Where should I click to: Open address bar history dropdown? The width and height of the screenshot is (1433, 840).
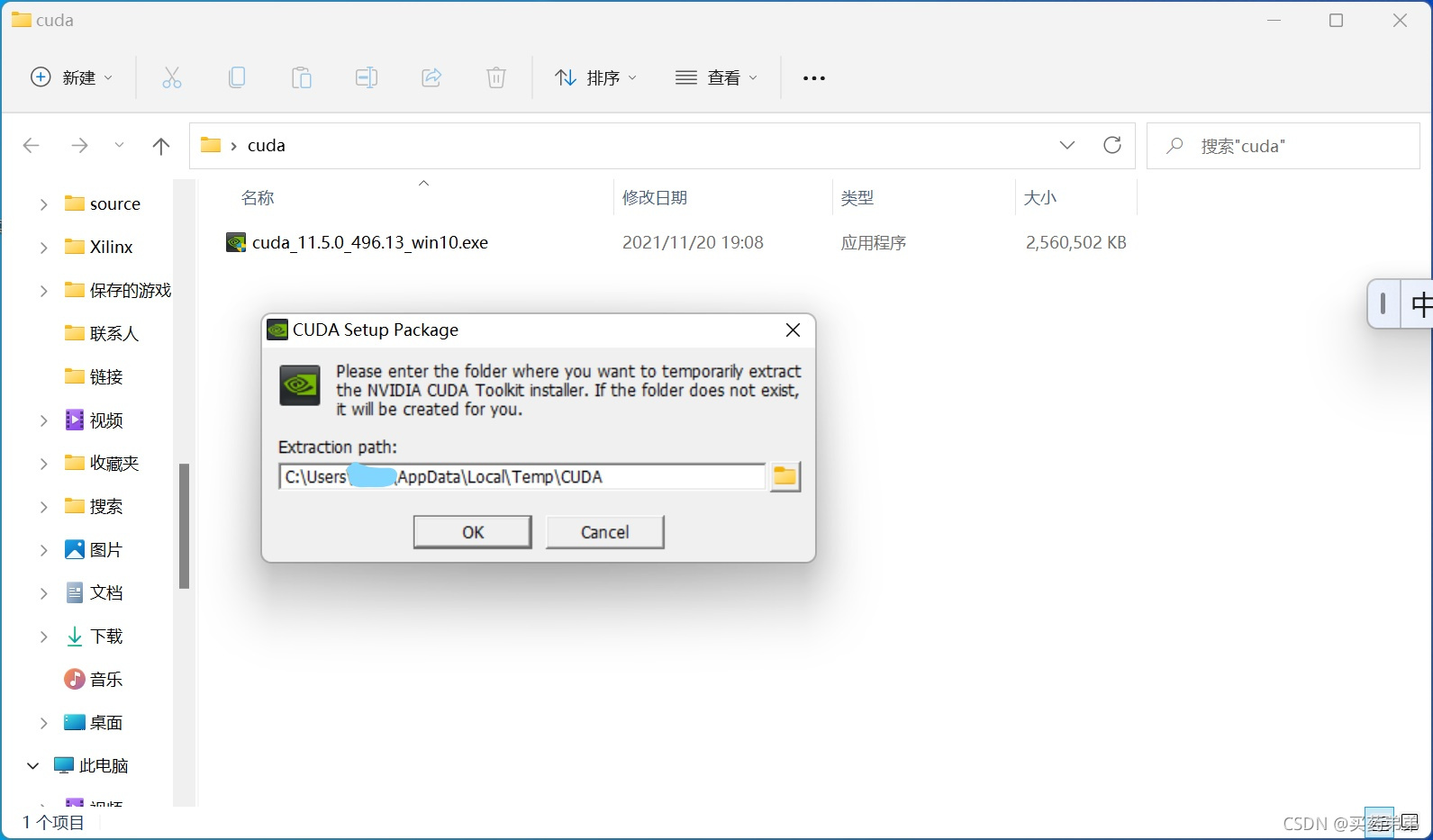(x=1067, y=146)
